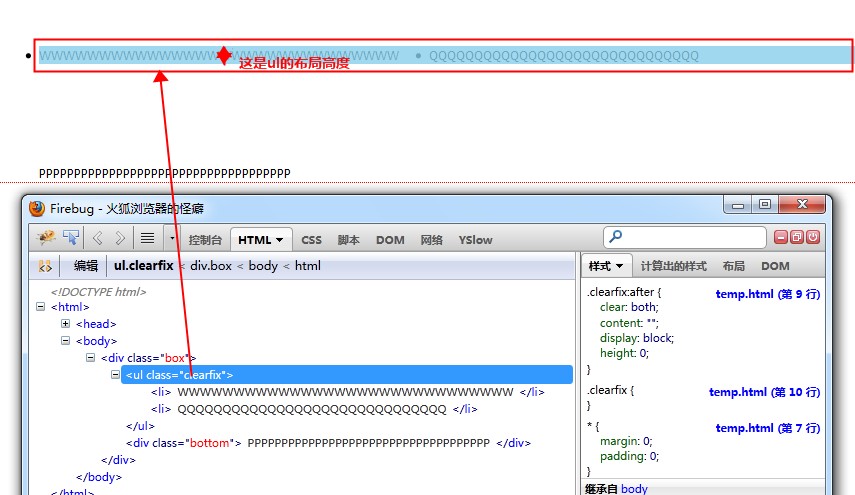
Task: Expand the head node
Action: (x=65, y=324)
